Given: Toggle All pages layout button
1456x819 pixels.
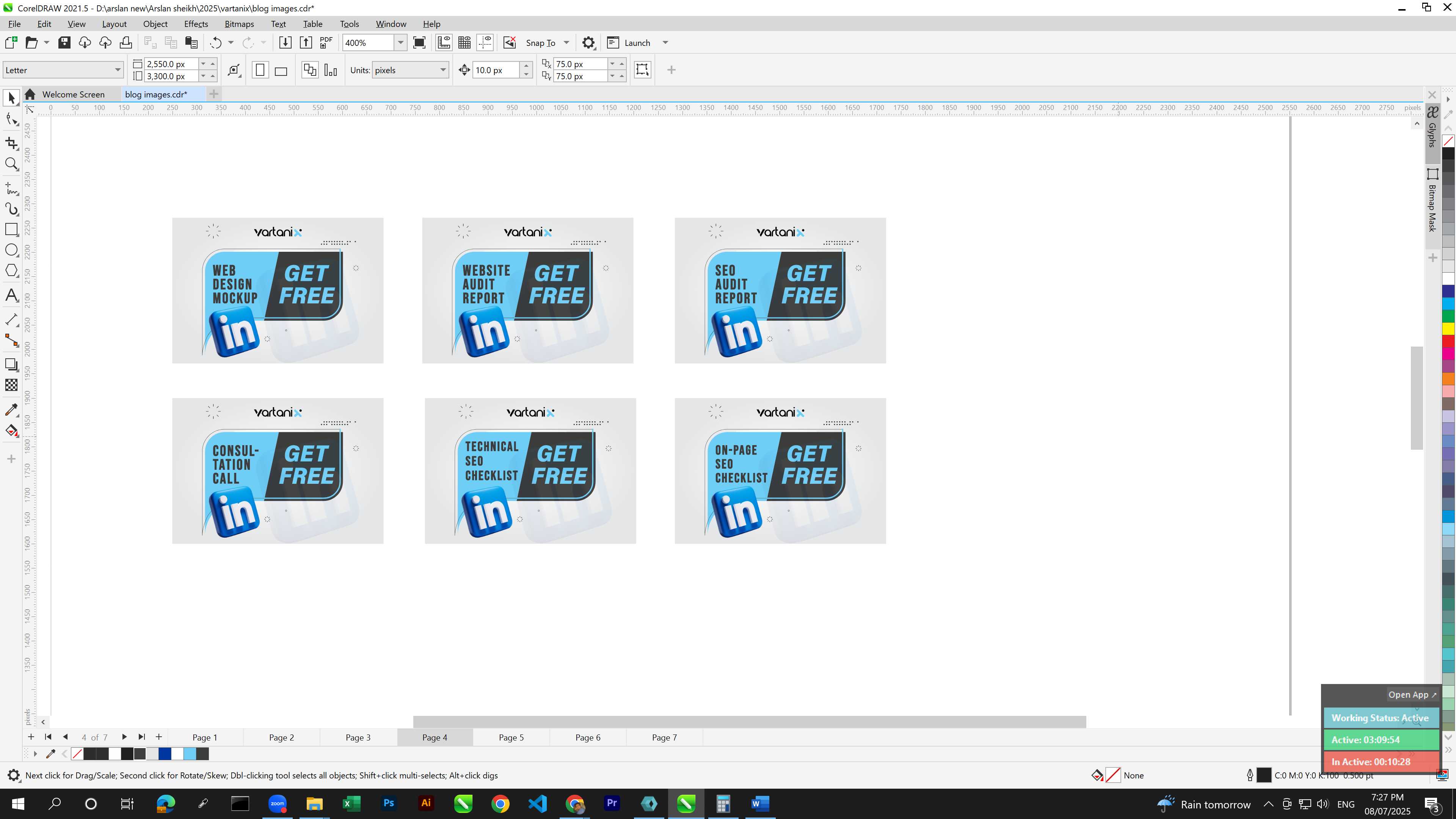Looking at the screenshot, I should 310,70.
